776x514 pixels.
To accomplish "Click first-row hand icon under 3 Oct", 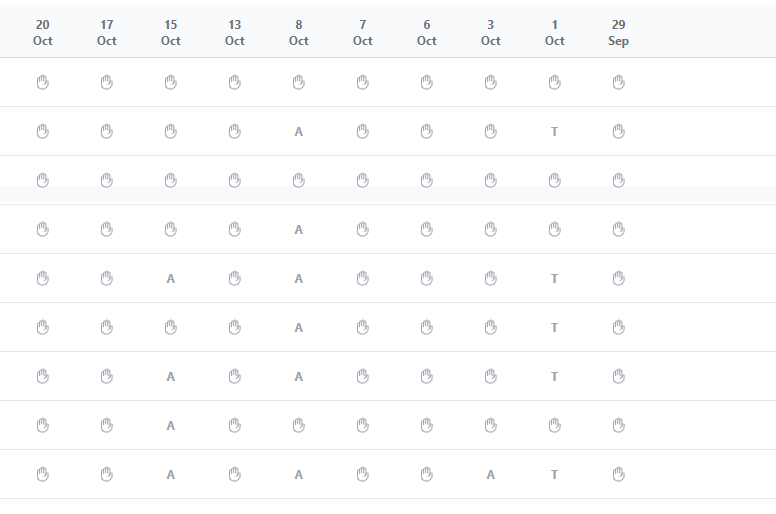I will click(490, 82).
